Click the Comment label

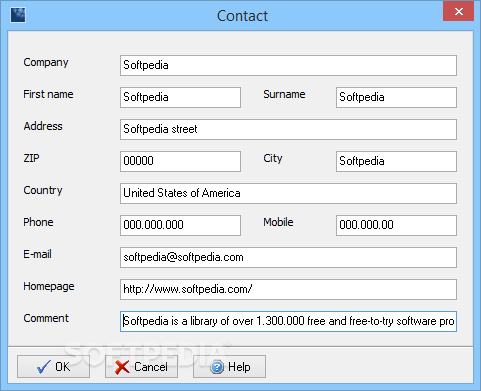[46, 318]
